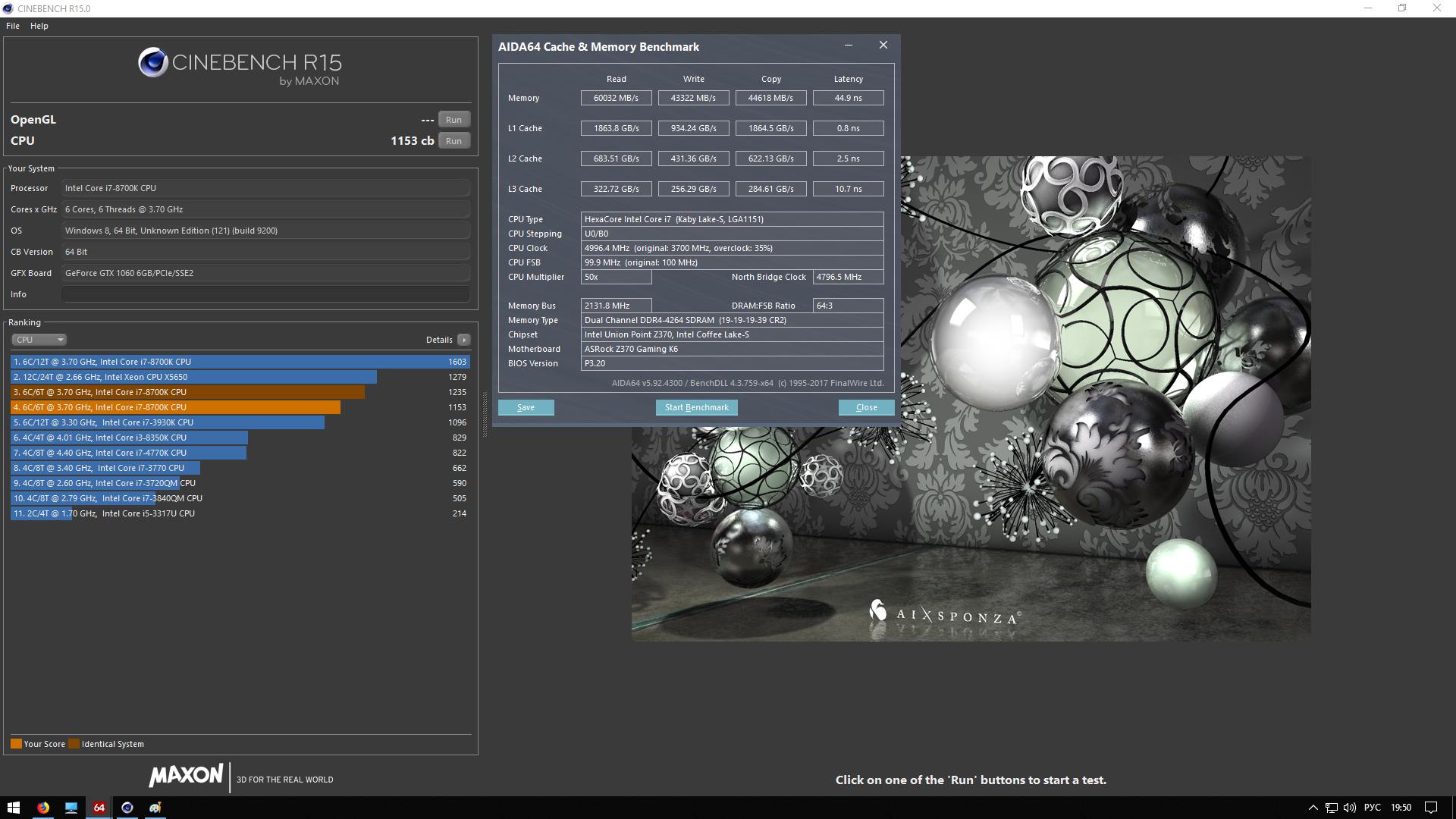Run the OpenGL test
This screenshot has height=819, width=1456.
(453, 120)
